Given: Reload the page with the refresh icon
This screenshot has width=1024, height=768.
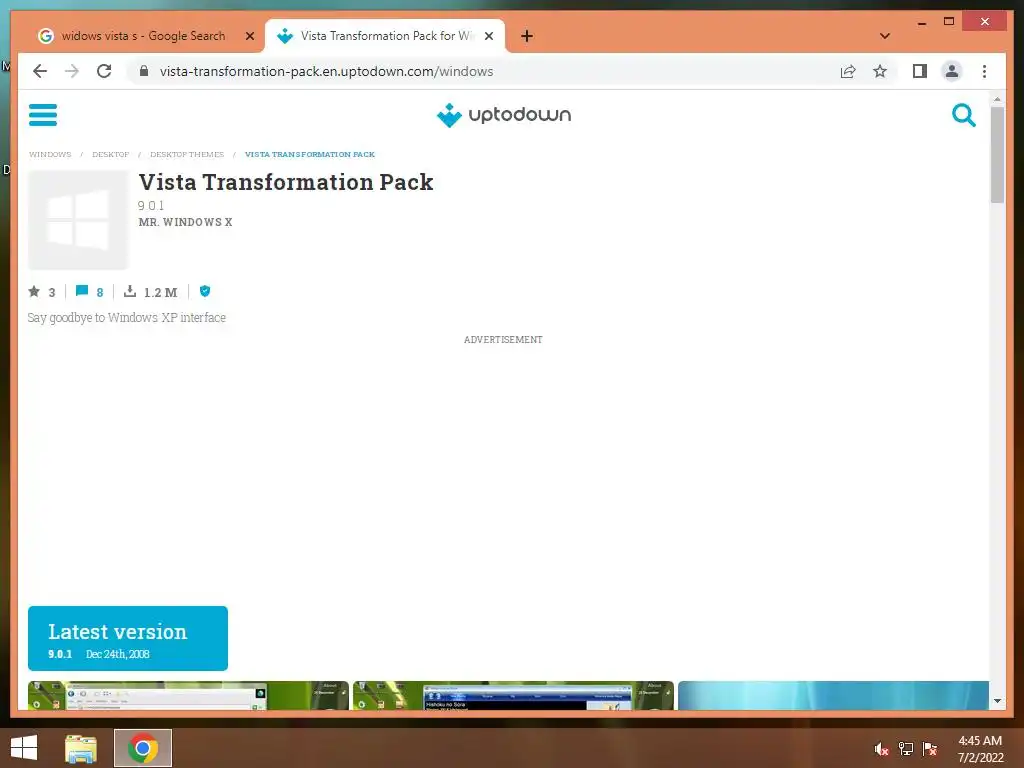Looking at the screenshot, I should pyautogui.click(x=104, y=71).
